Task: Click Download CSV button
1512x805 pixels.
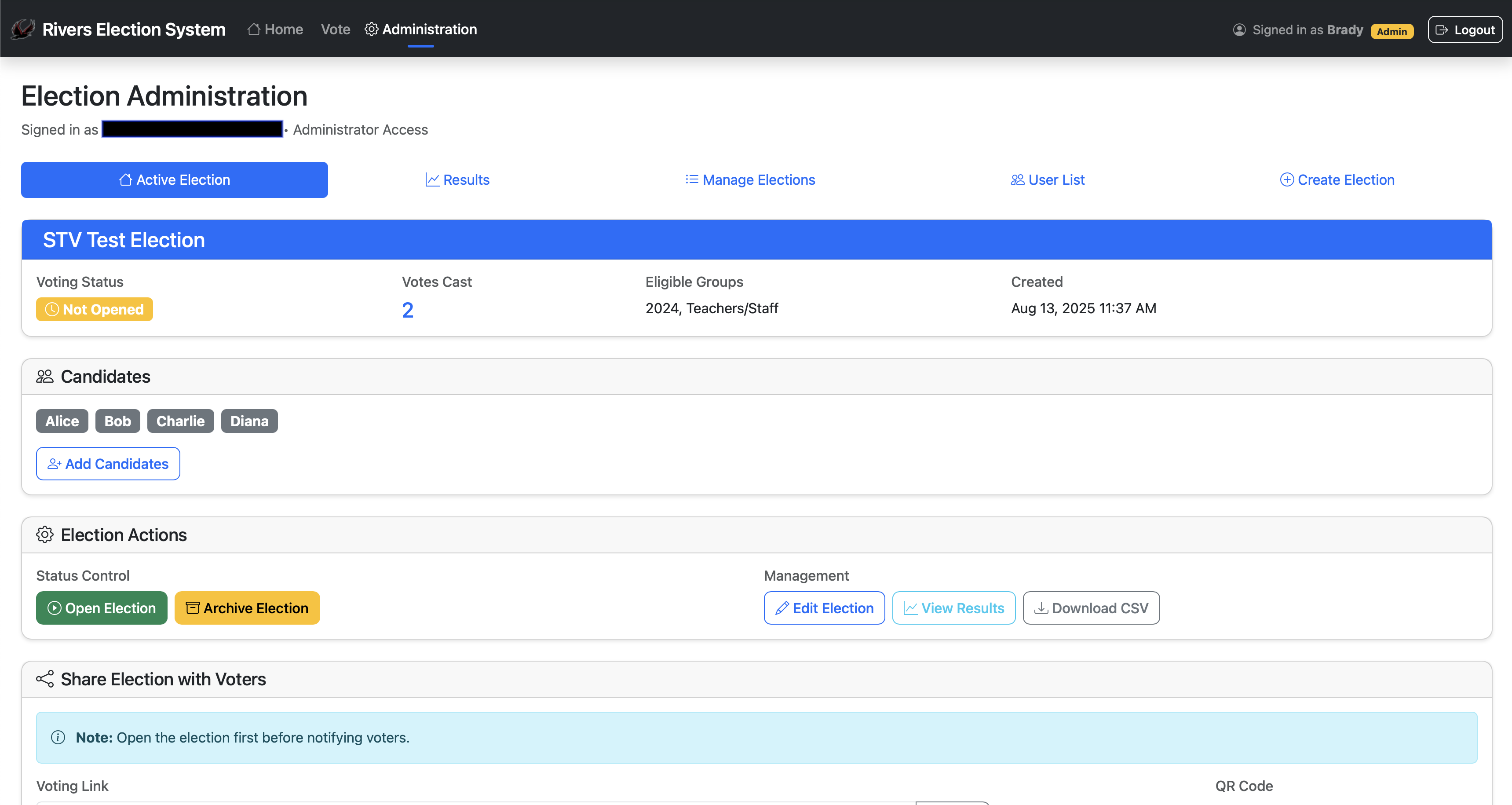Action: pyautogui.click(x=1091, y=608)
